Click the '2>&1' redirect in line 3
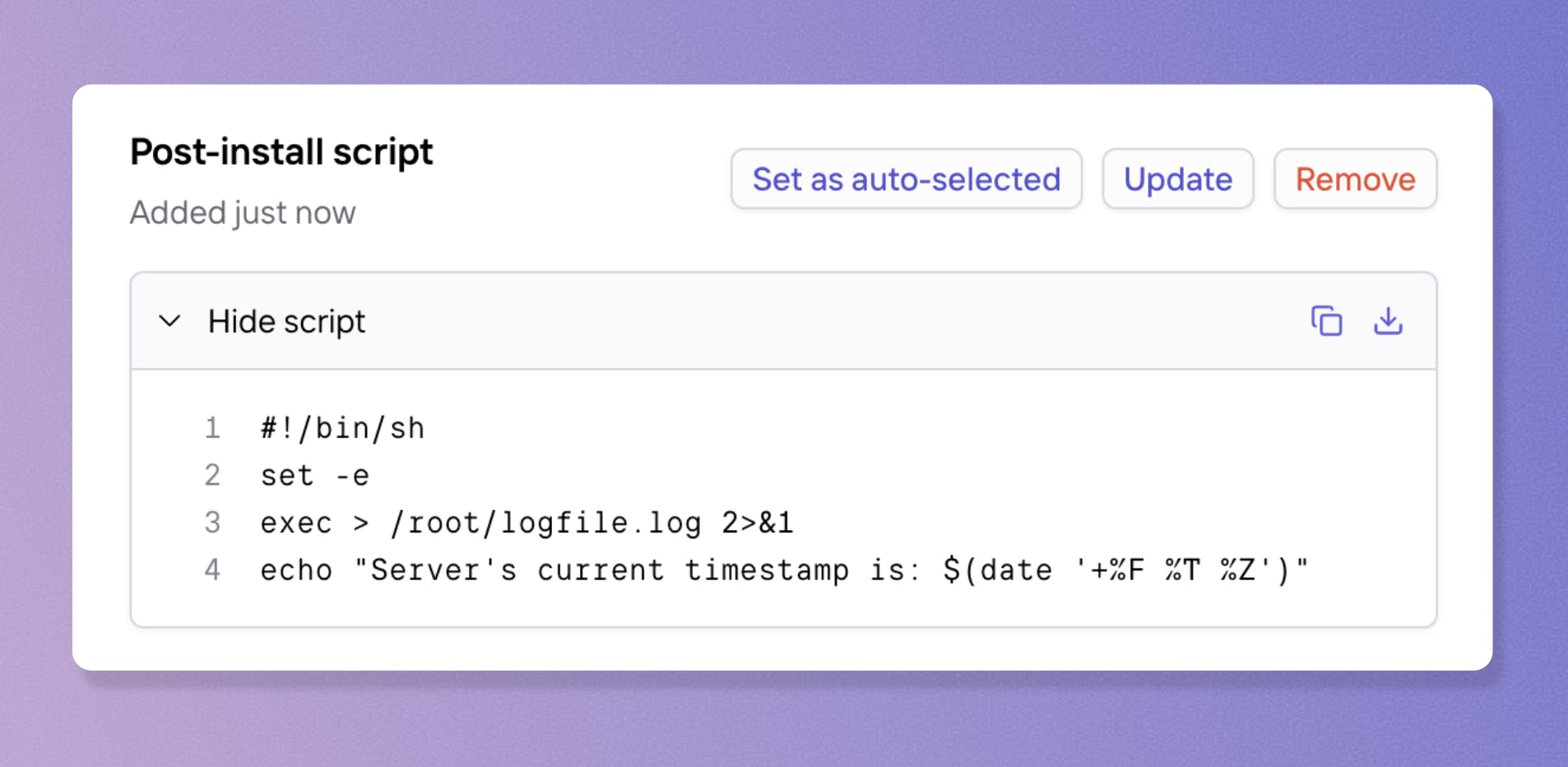This screenshot has height=767, width=1568. click(758, 523)
